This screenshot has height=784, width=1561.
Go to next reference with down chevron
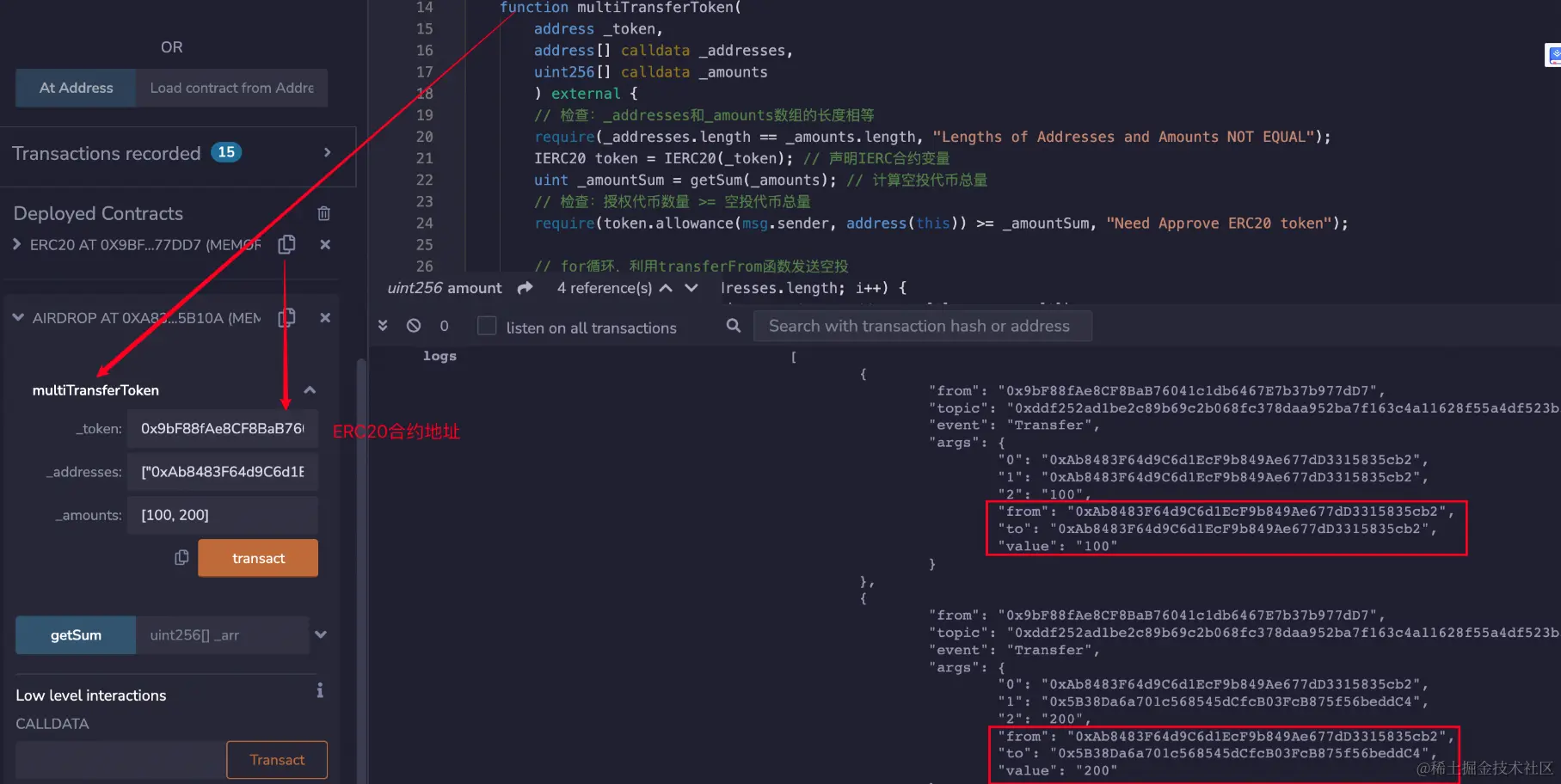(x=691, y=288)
